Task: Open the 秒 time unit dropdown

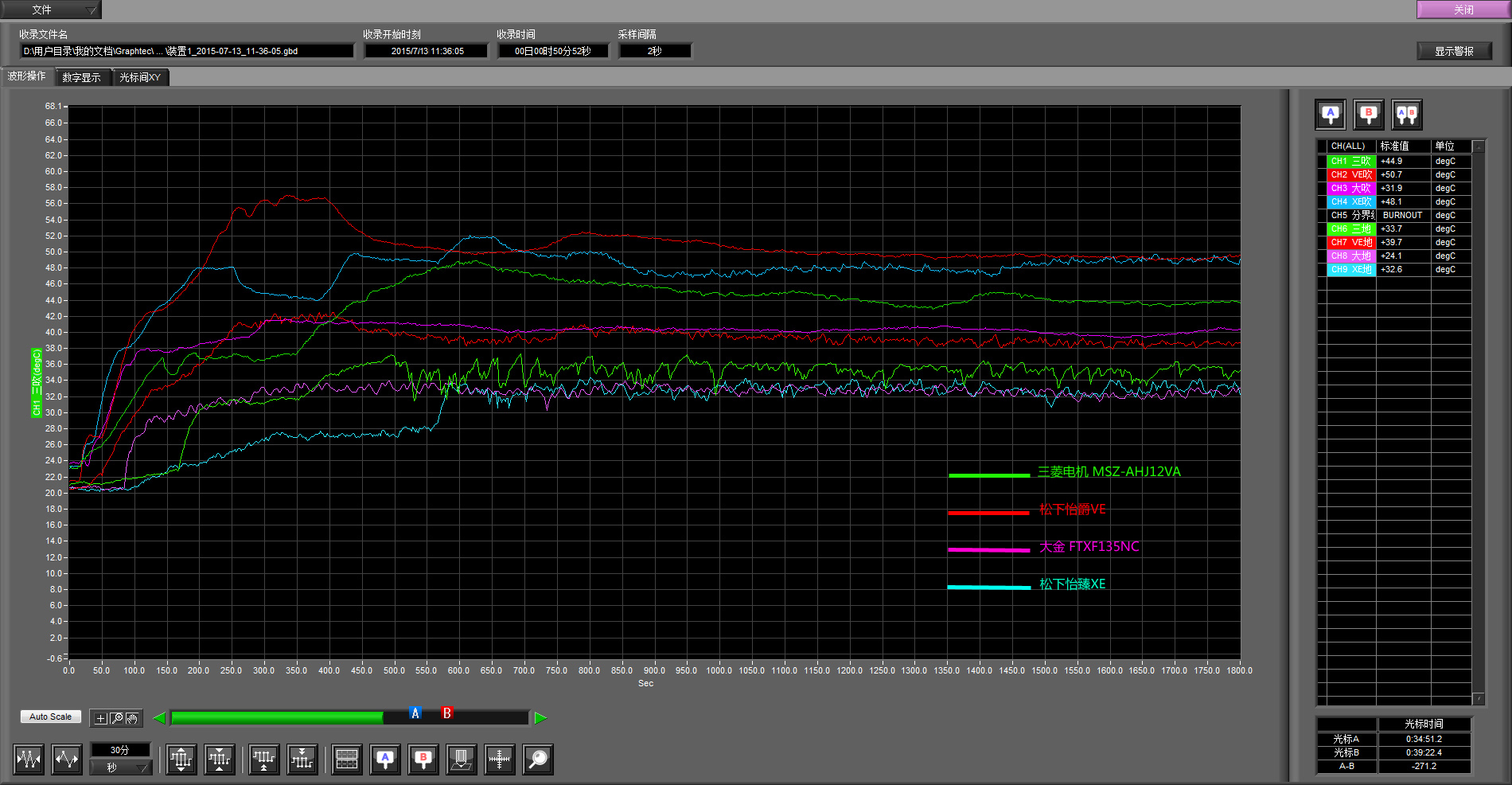Action: [120, 767]
